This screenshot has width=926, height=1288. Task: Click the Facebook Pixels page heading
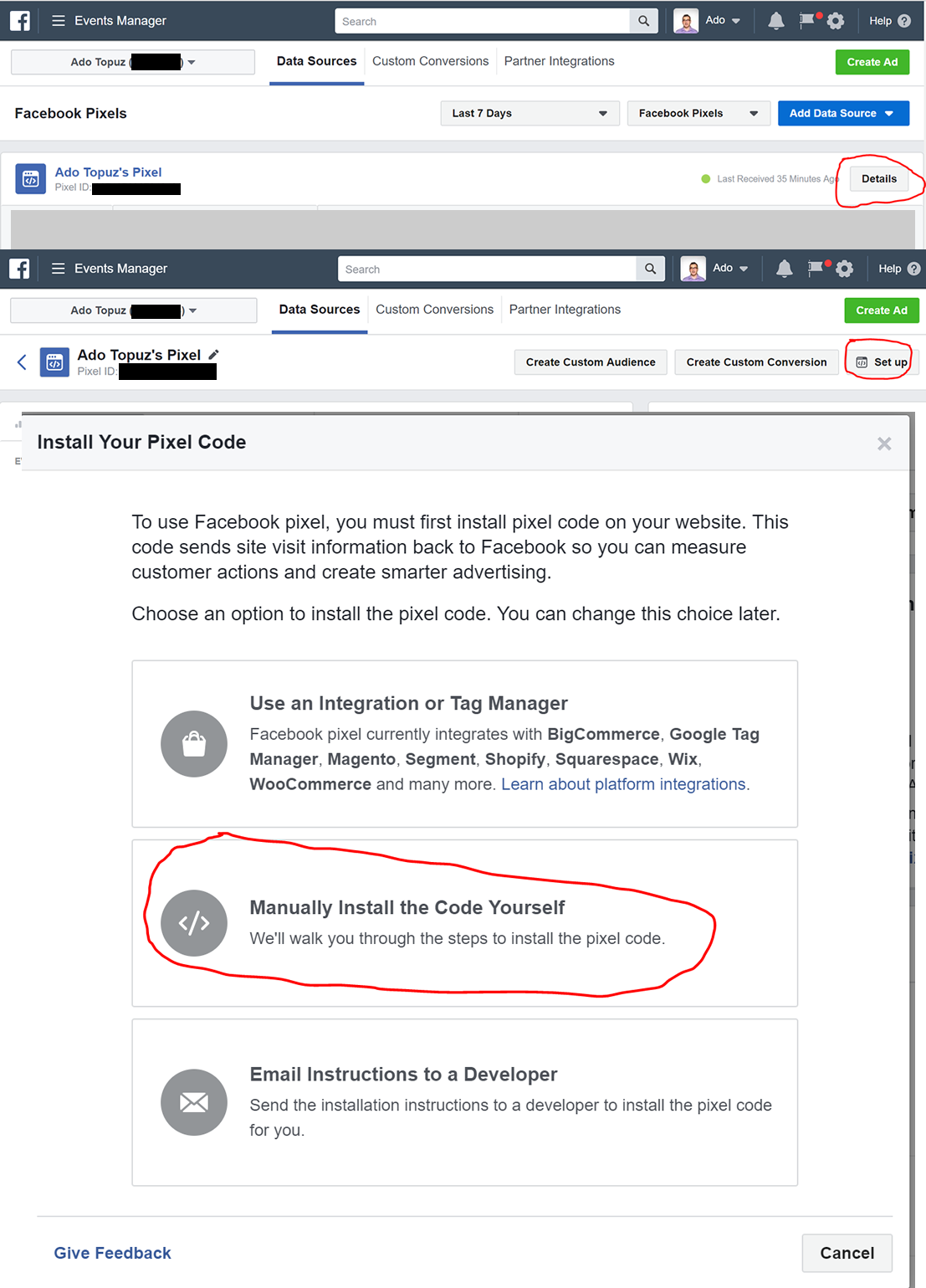coord(71,113)
